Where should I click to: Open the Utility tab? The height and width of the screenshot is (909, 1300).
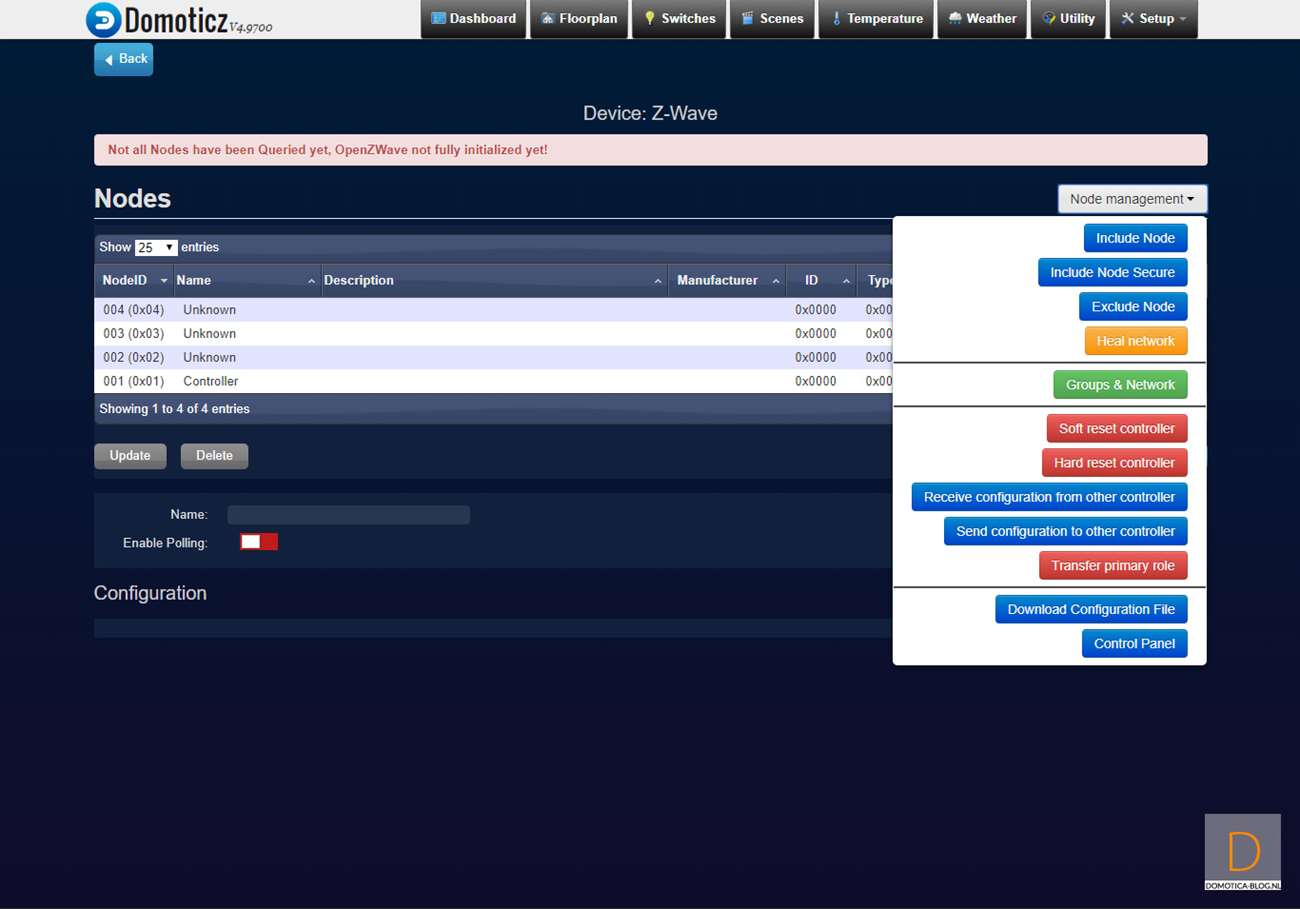(x=1068, y=19)
